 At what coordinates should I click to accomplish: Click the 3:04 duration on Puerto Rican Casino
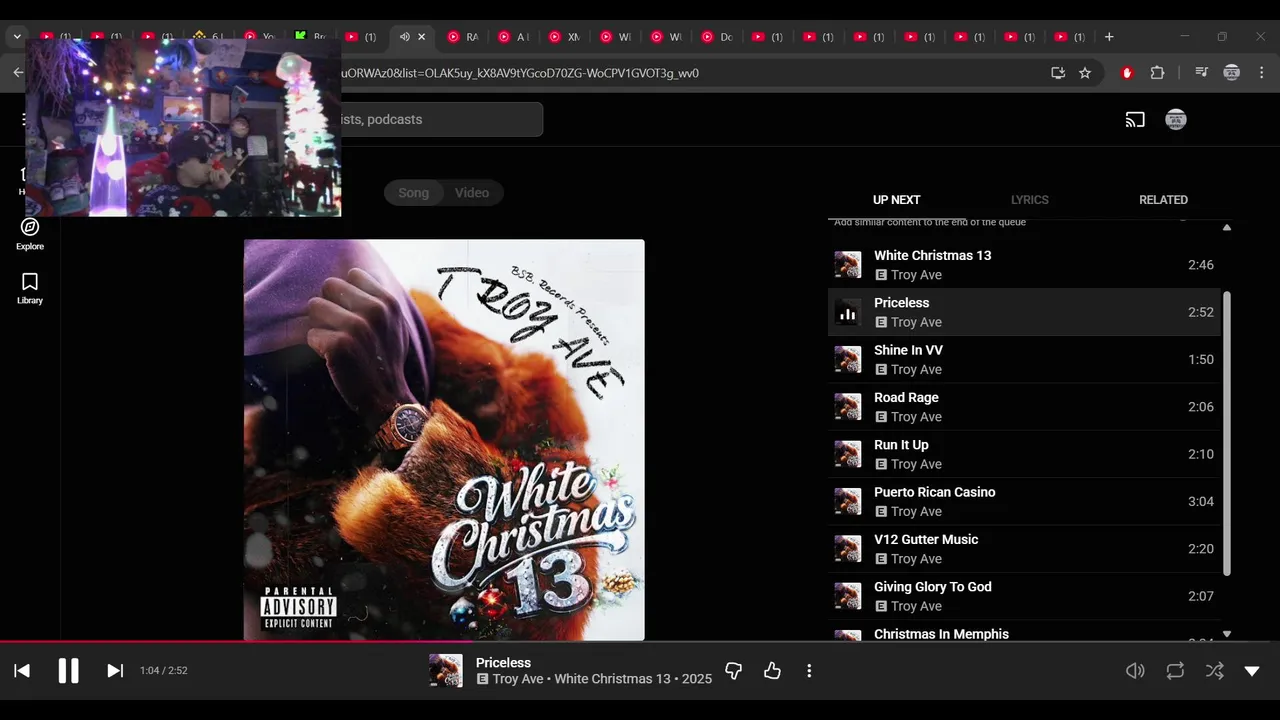(x=1201, y=502)
